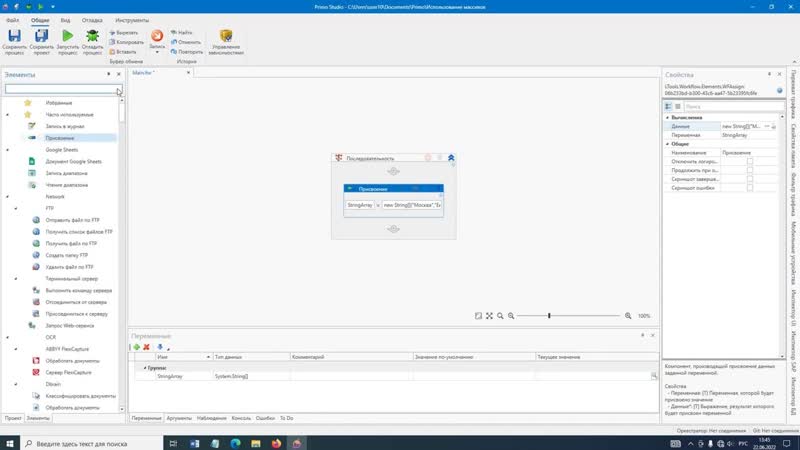Click the reset zoom magnifier icon

click(x=500, y=316)
